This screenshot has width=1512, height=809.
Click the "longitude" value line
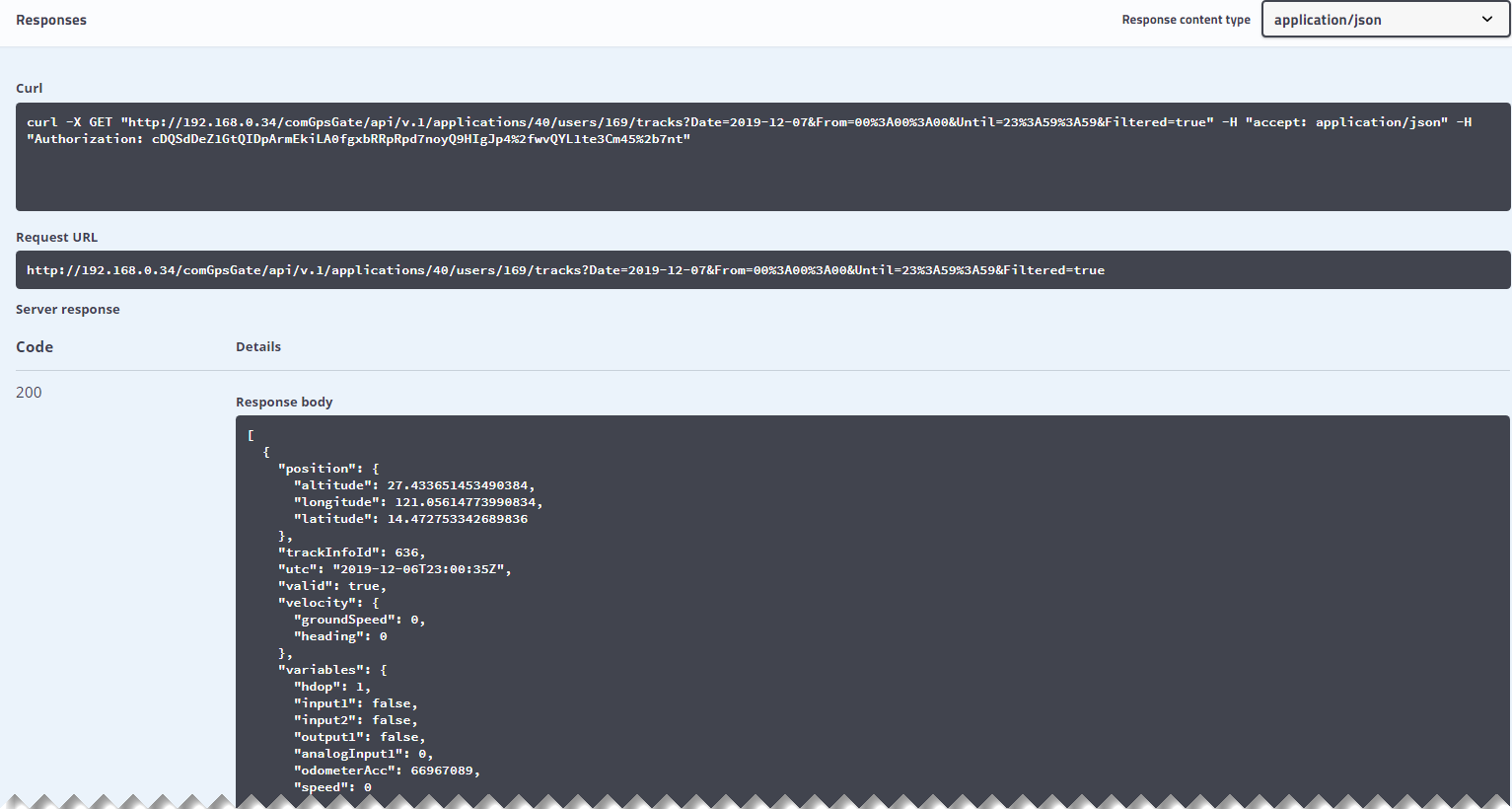418,502
